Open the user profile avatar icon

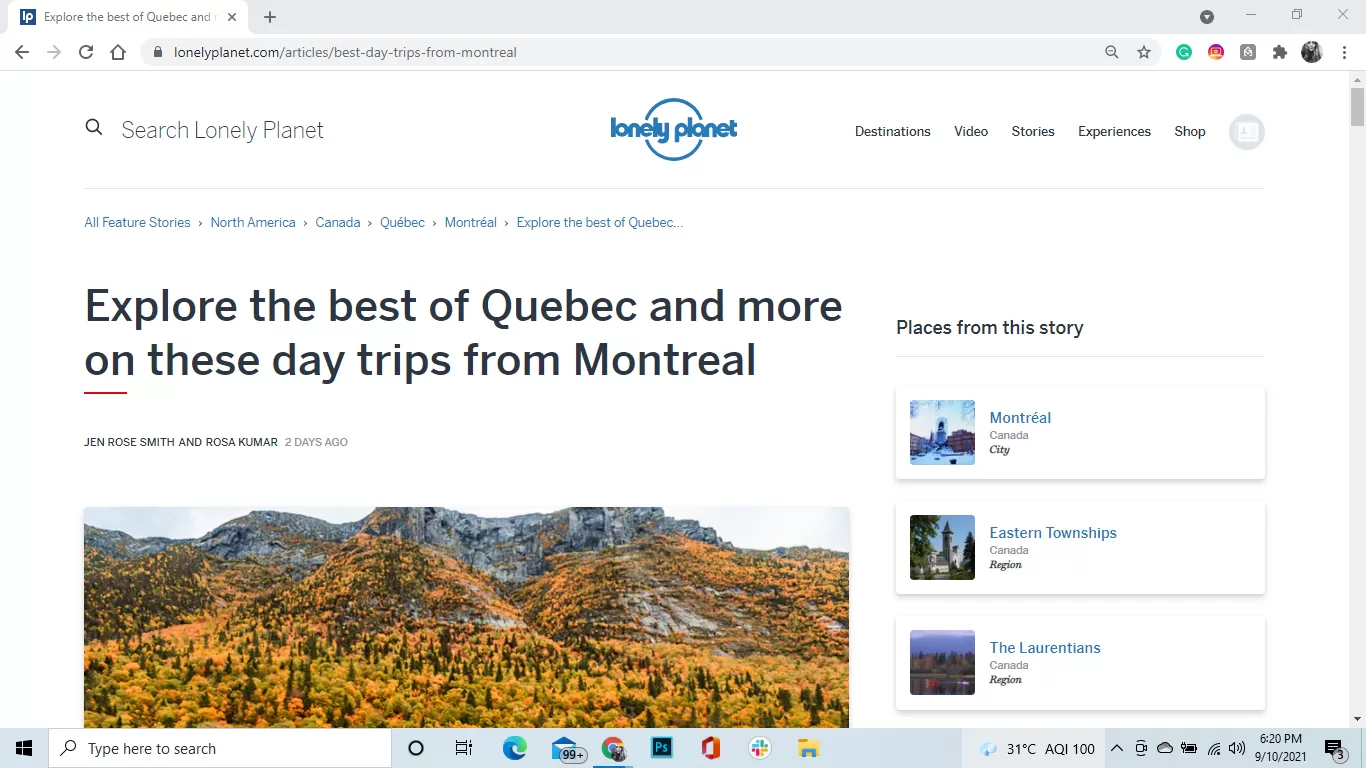coord(1246,132)
